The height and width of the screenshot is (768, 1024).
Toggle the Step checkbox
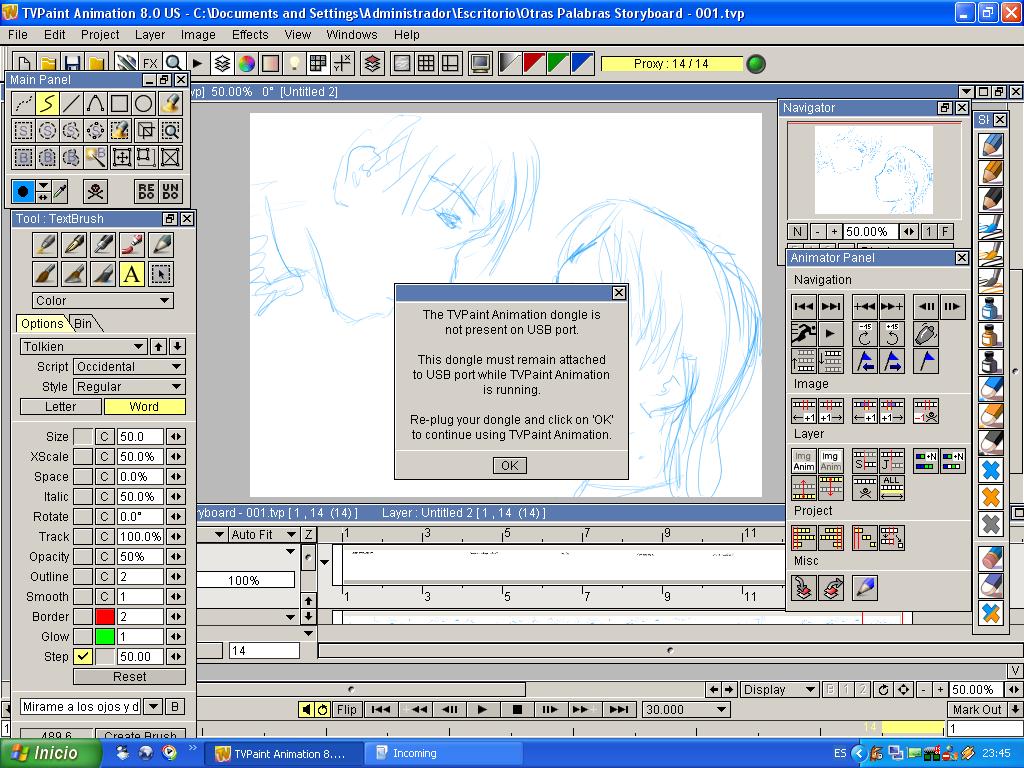[83, 656]
